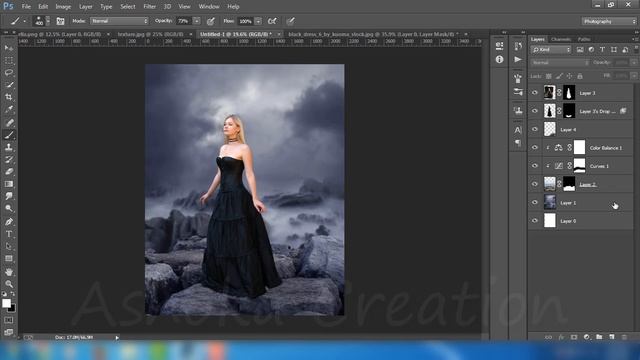Create a new layer button
The image size is (640, 360).
coord(611,337)
